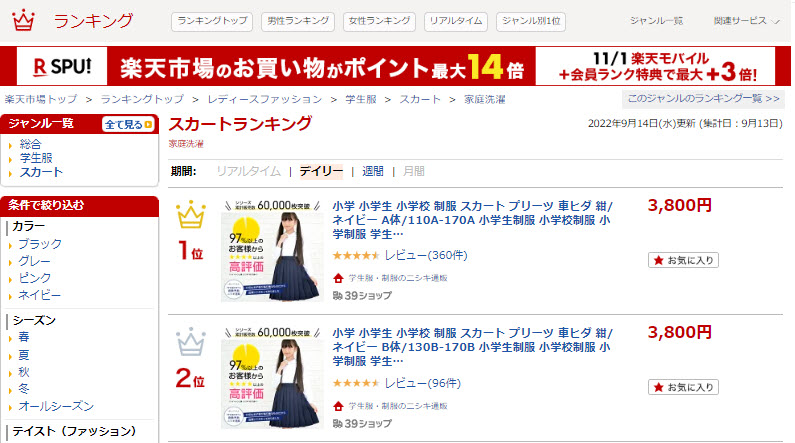Image resolution: width=795 pixels, height=443 pixels.
Task: Click review stars of first-ranked skirt
Action: coord(356,255)
